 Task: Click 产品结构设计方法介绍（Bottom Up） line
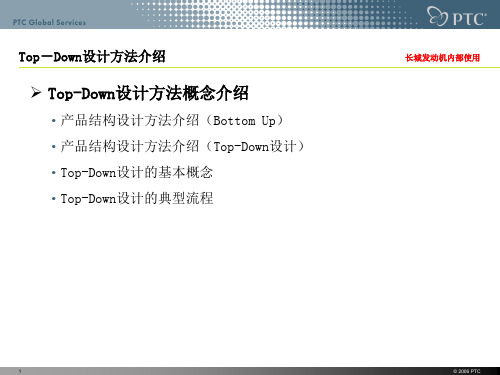click(x=172, y=120)
